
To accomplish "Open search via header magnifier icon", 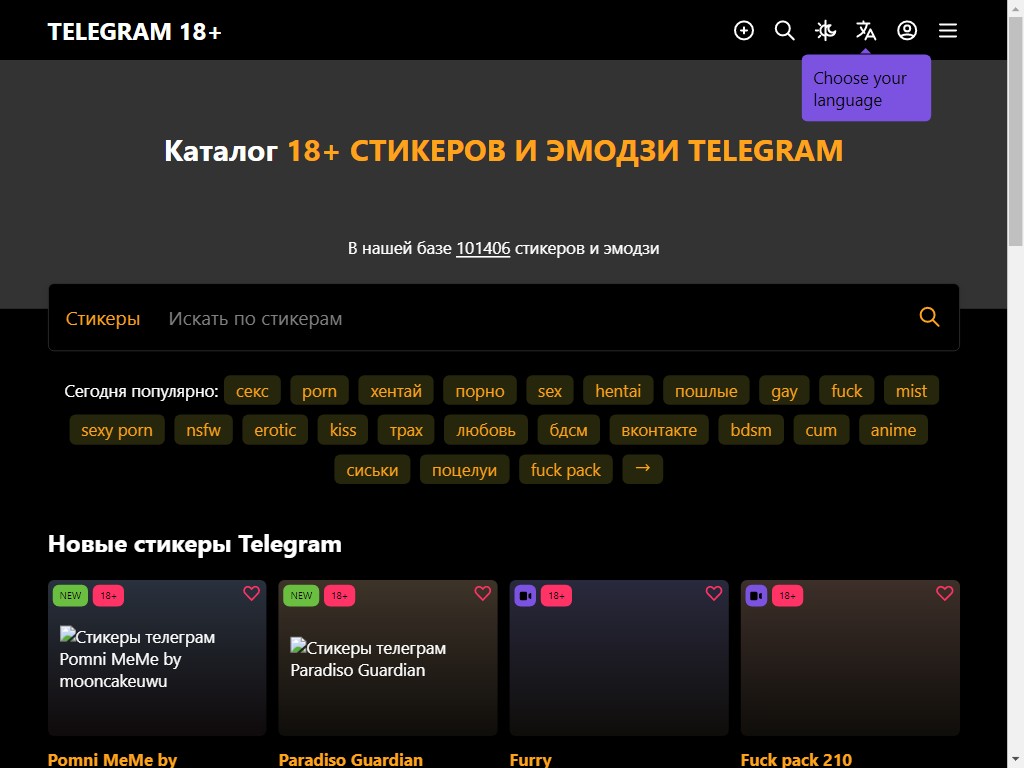I will click(x=784, y=31).
